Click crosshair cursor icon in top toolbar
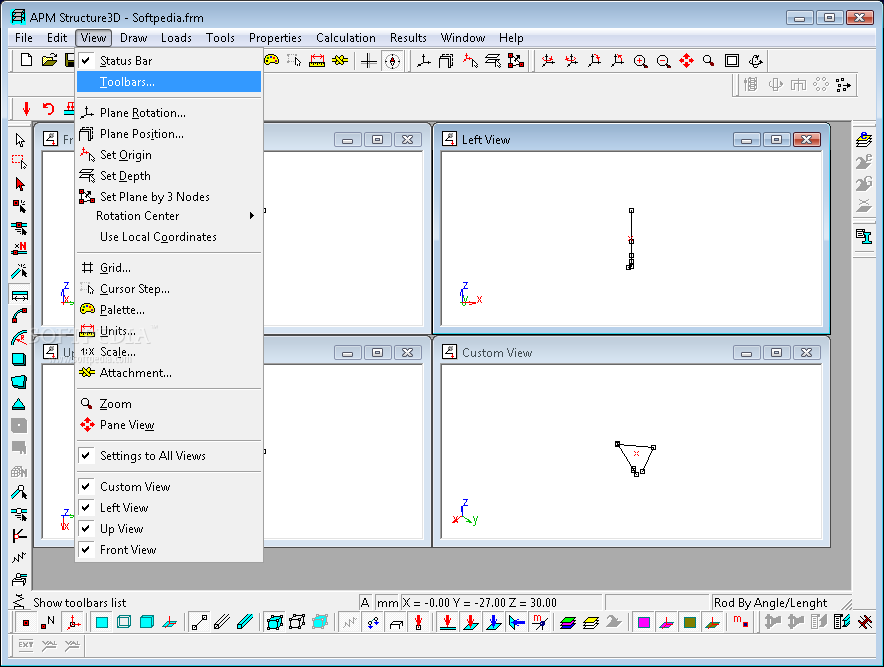Image resolution: width=884 pixels, height=667 pixels. 369,61
